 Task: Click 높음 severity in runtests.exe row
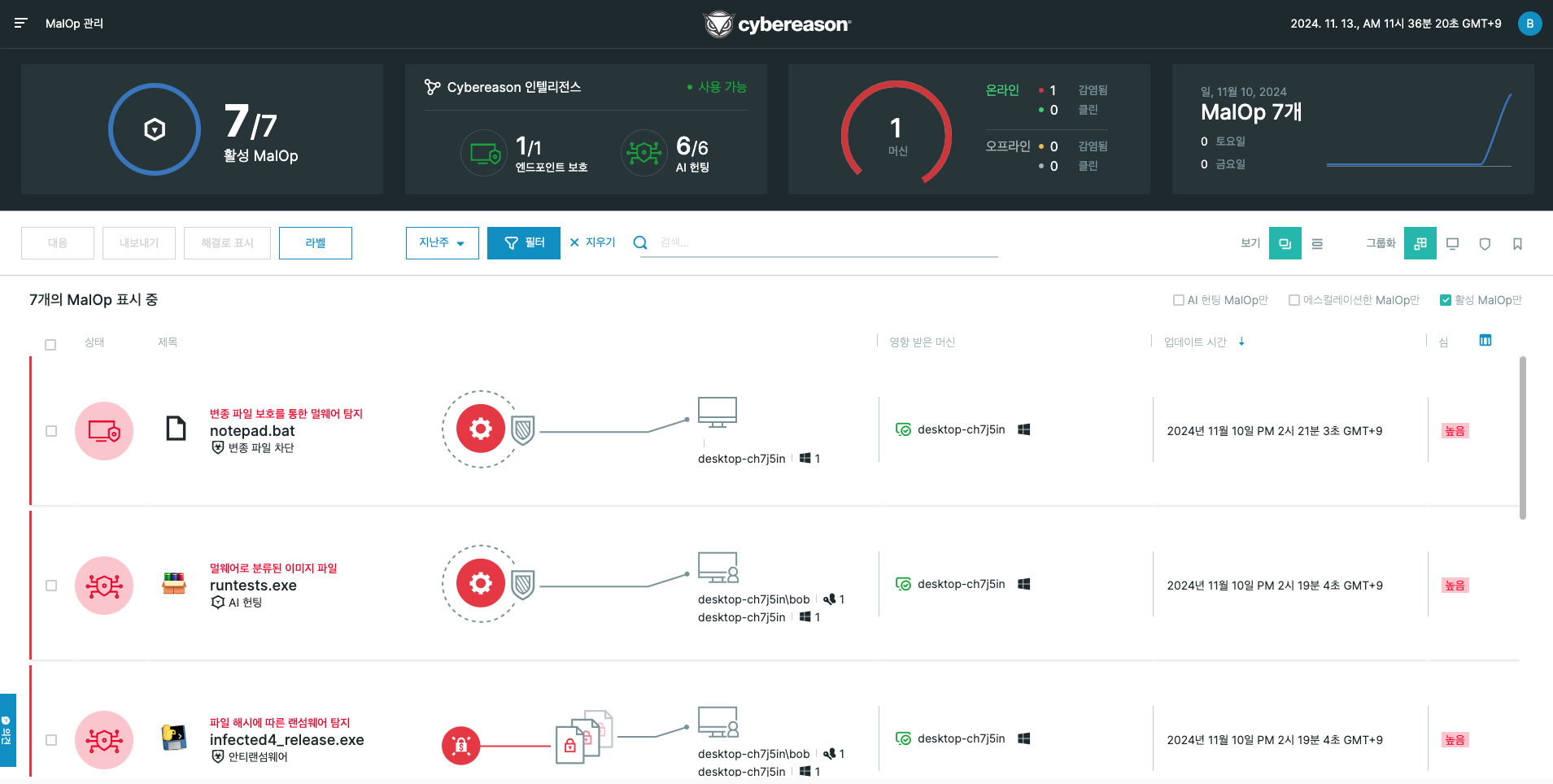pyautogui.click(x=1455, y=586)
